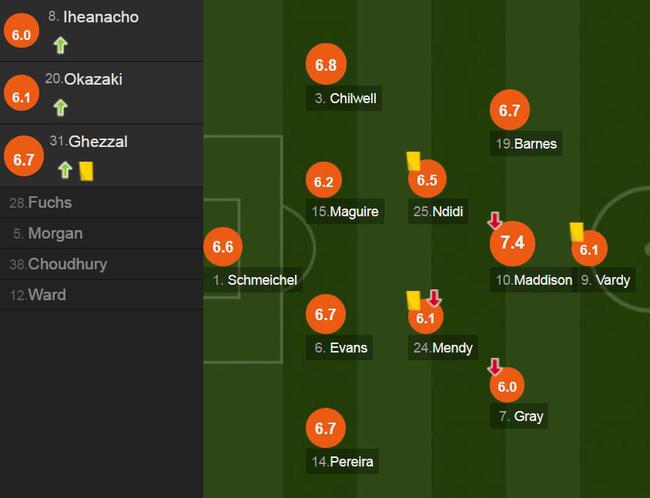The height and width of the screenshot is (498, 650).
Task: Select Choudhury from the bench list
Action: point(102,264)
